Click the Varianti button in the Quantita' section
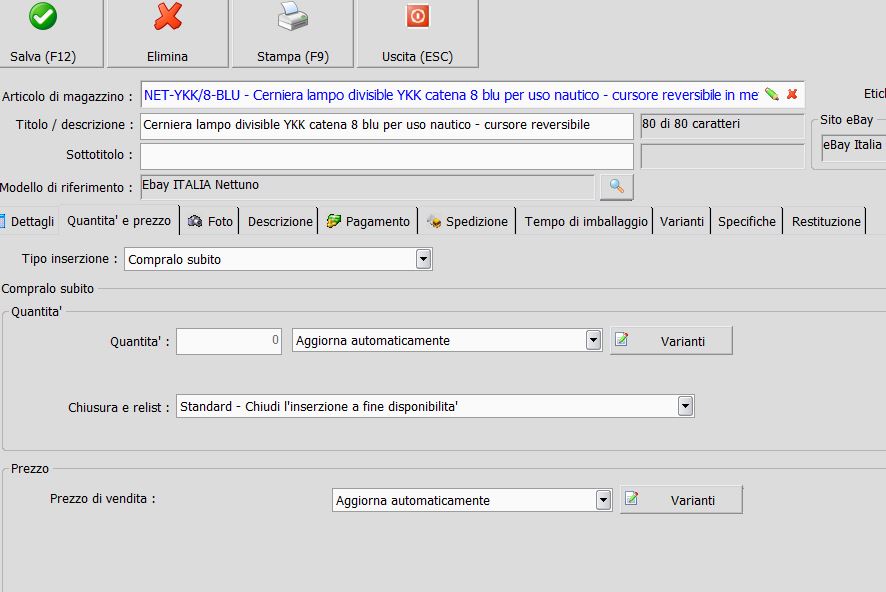The width and height of the screenshot is (886, 592). tap(671, 341)
